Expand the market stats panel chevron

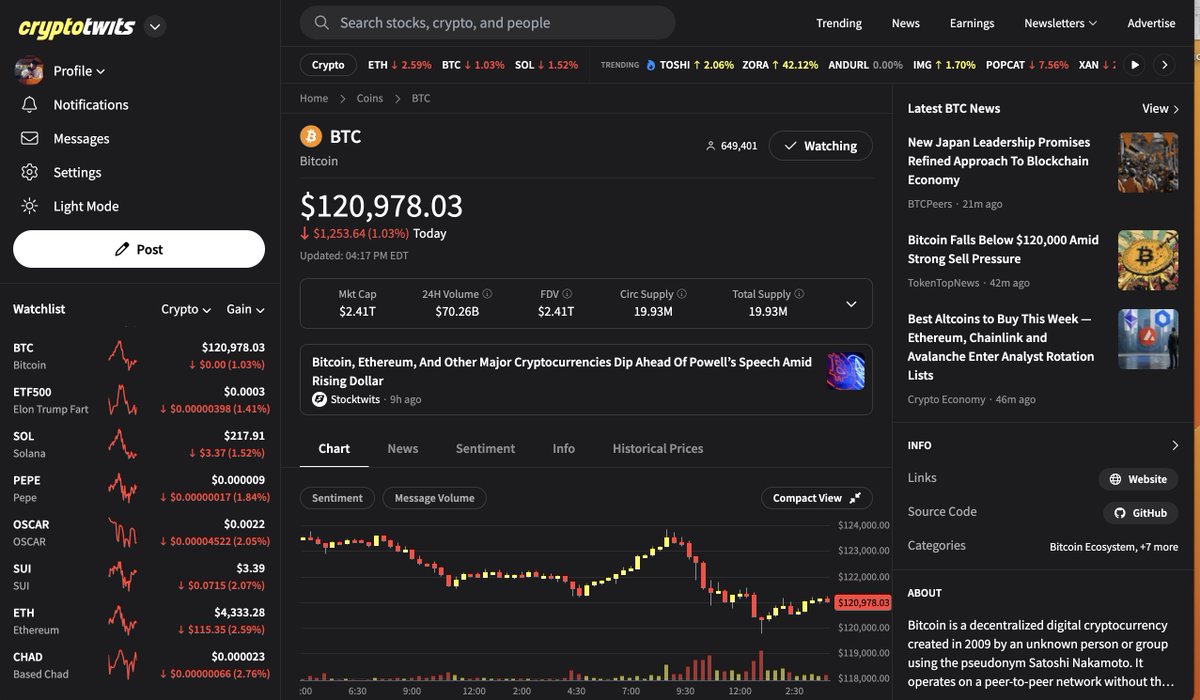click(851, 304)
